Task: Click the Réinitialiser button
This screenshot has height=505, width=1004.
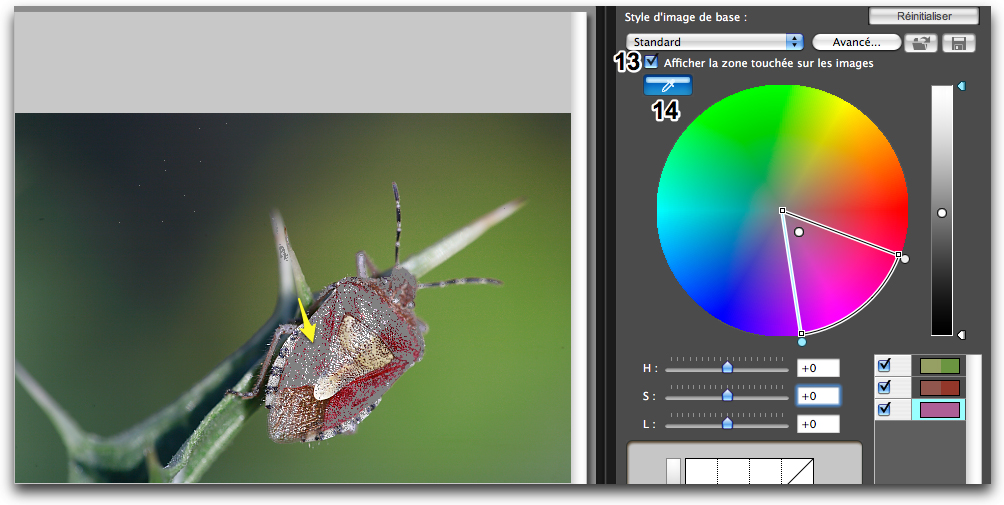Action: (924, 16)
